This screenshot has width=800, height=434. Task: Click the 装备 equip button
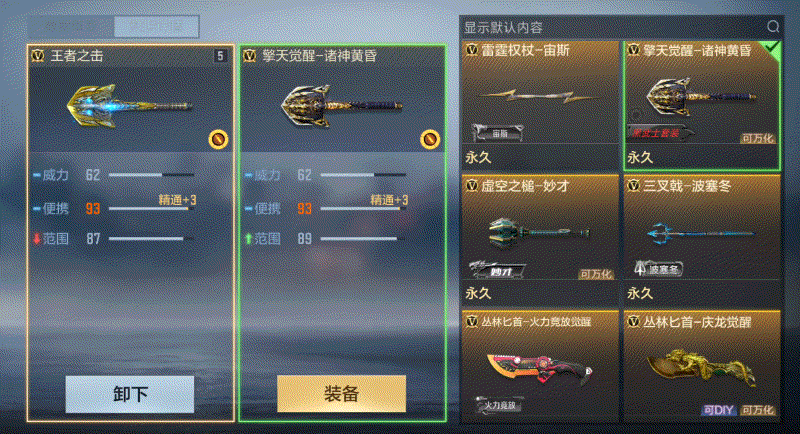[341, 394]
